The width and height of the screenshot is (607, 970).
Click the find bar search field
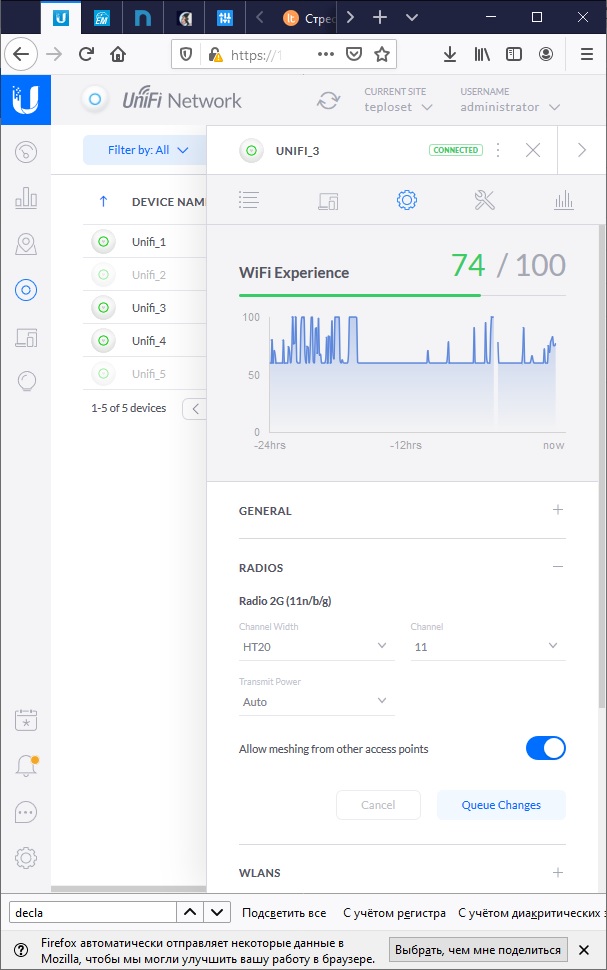[x=93, y=912]
